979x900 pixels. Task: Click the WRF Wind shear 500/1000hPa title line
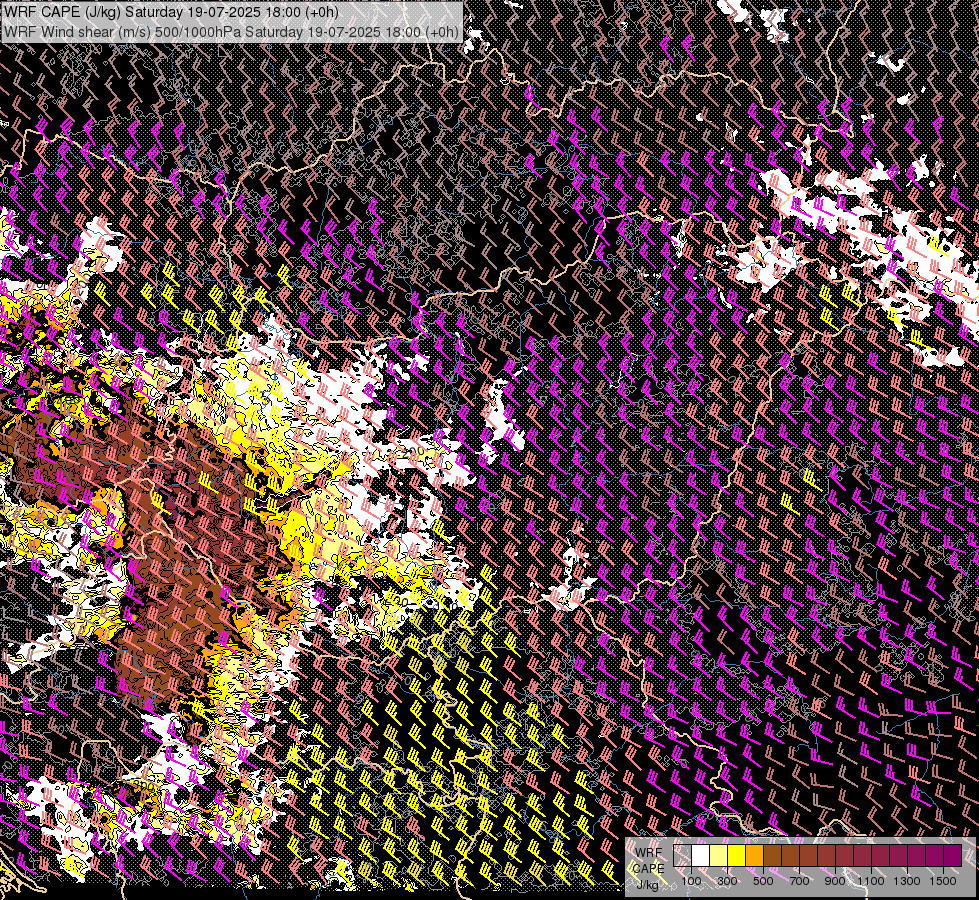(232, 31)
